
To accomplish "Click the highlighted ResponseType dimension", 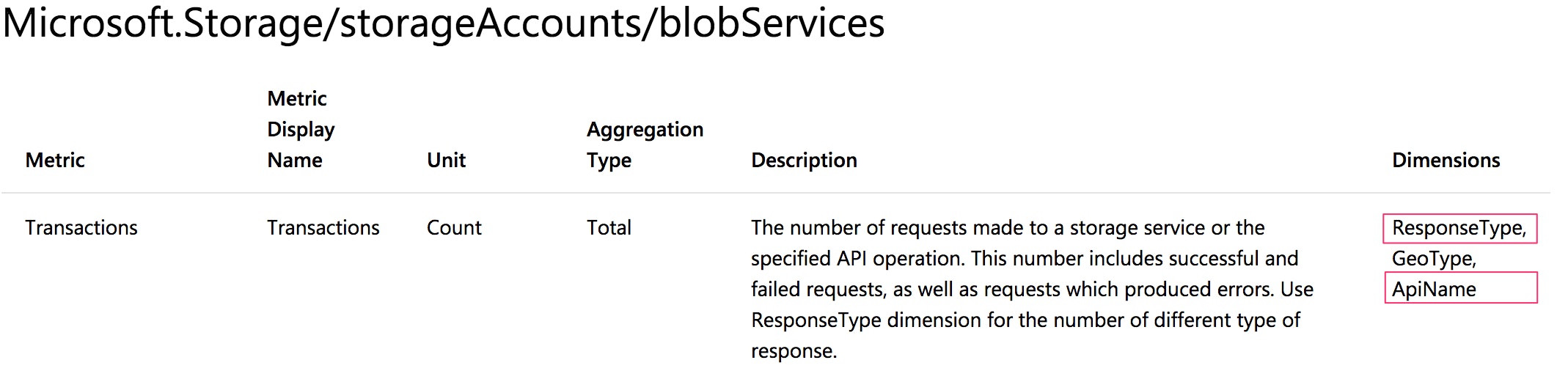I will (1459, 228).
